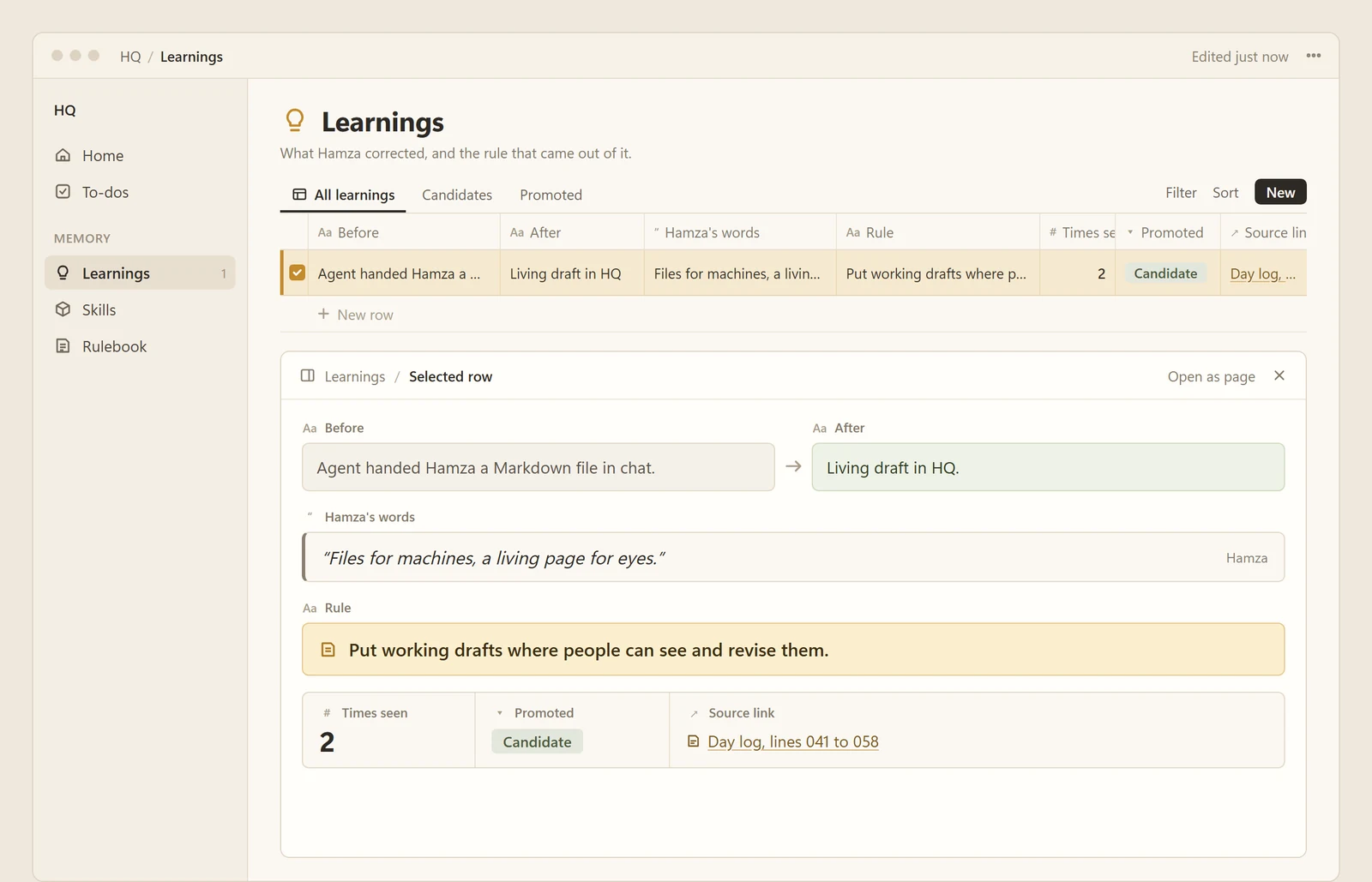The width and height of the screenshot is (1372, 882).
Task: Select Learnings in the Memory section
Action: 140,273
